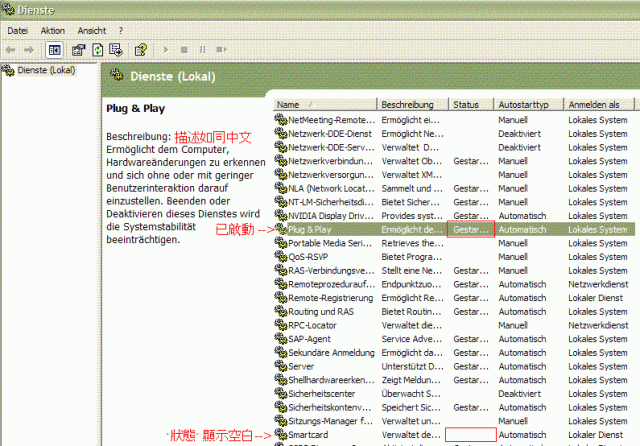Screen dimensions: 640x446
Task: Select the RPC-Locator service icon
Action: [x=281, y=325]
